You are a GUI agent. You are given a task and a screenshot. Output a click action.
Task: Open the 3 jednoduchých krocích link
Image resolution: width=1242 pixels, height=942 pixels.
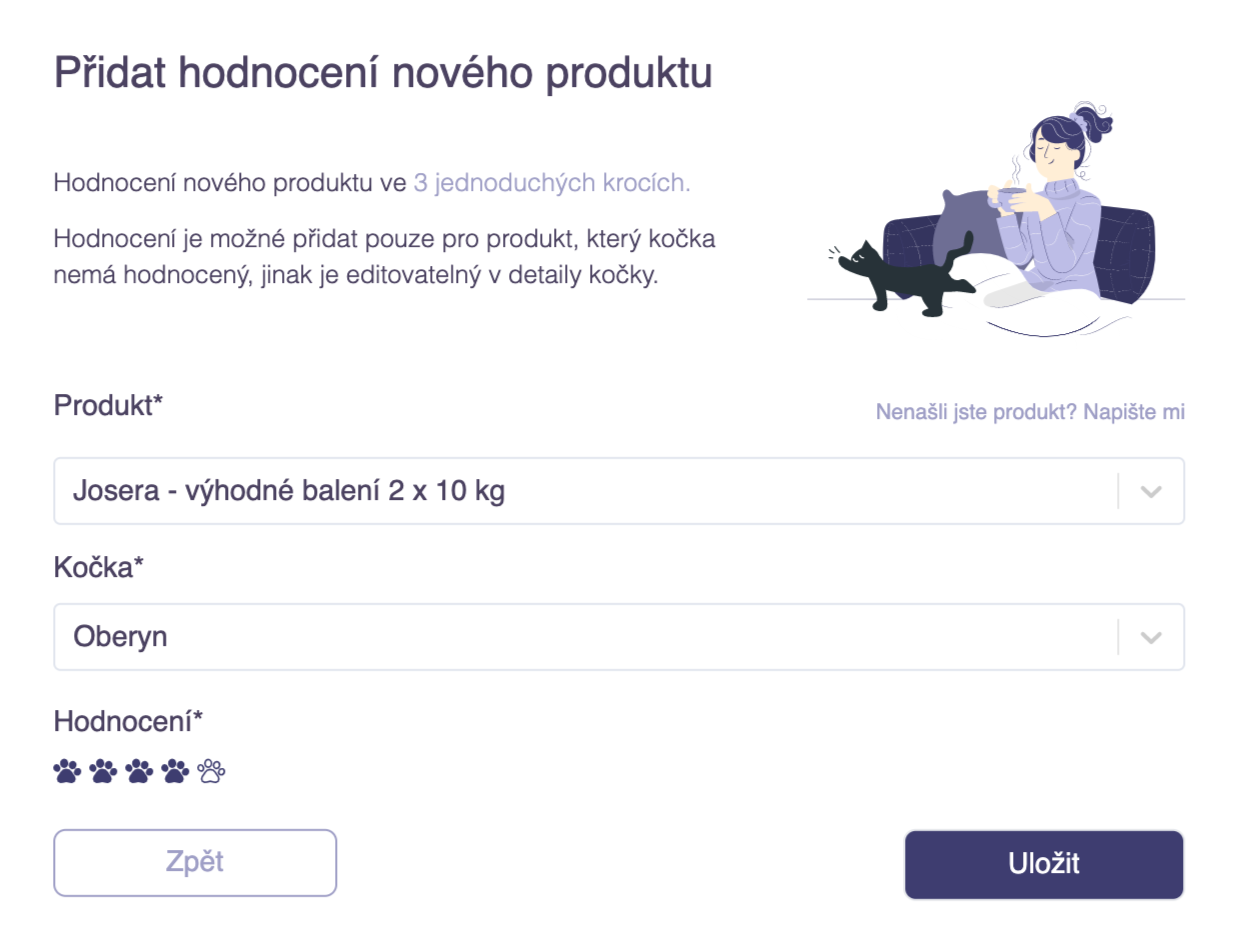[551, 184]
